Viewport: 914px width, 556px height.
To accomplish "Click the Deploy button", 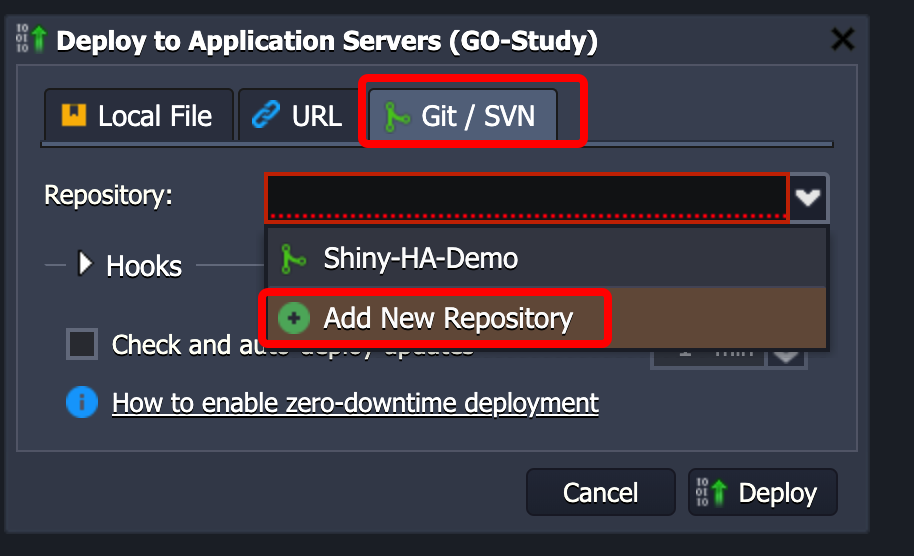I will 763,493.
